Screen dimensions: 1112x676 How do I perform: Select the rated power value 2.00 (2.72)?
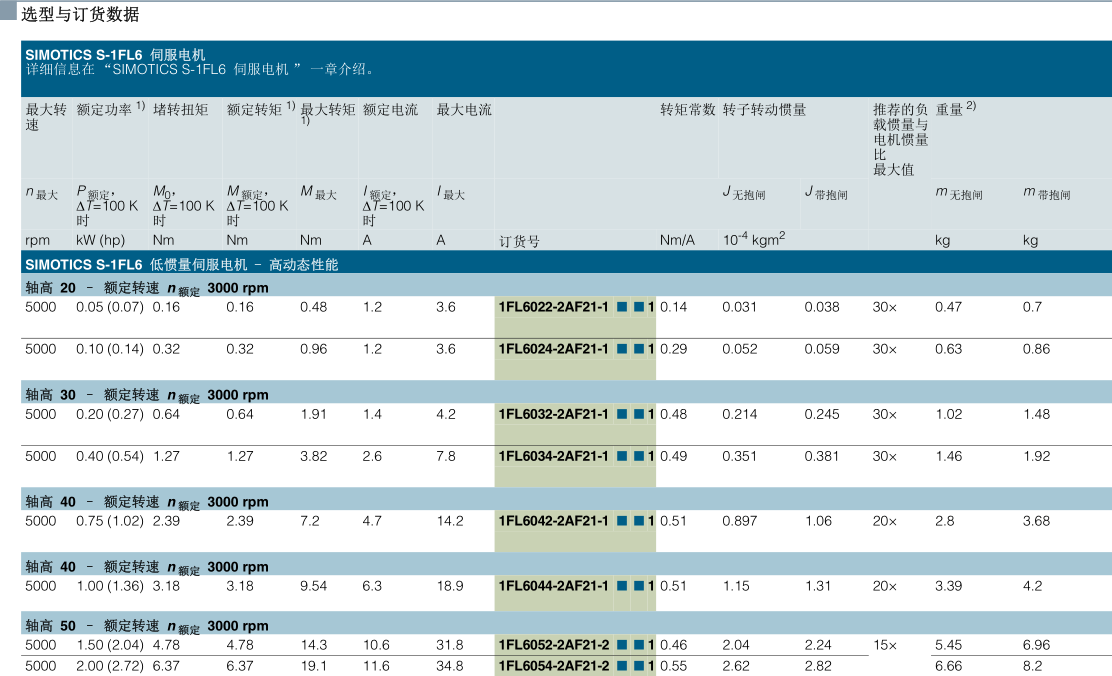tap(110, 666)
